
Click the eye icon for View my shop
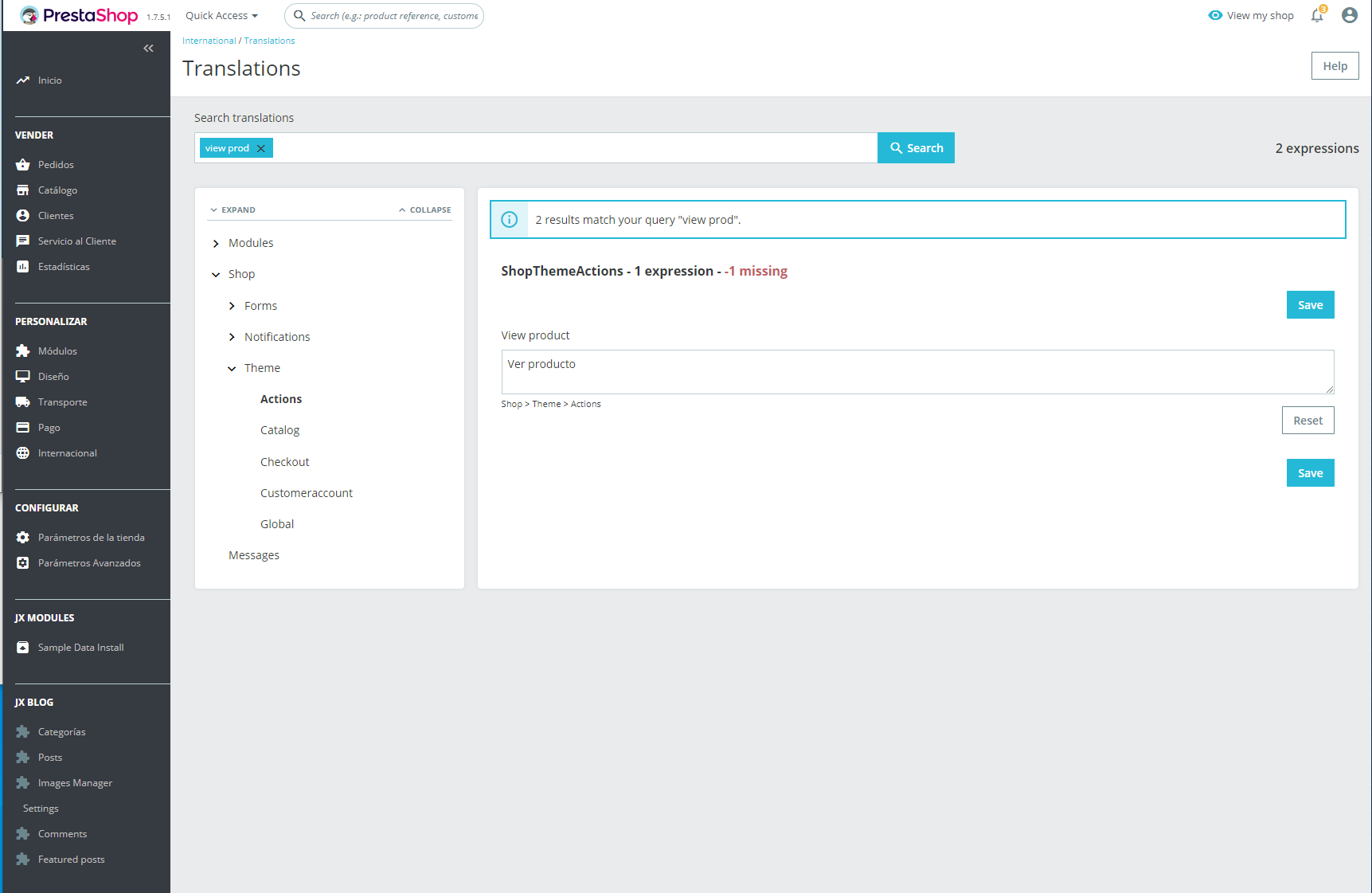click(x=1215, y=15)
